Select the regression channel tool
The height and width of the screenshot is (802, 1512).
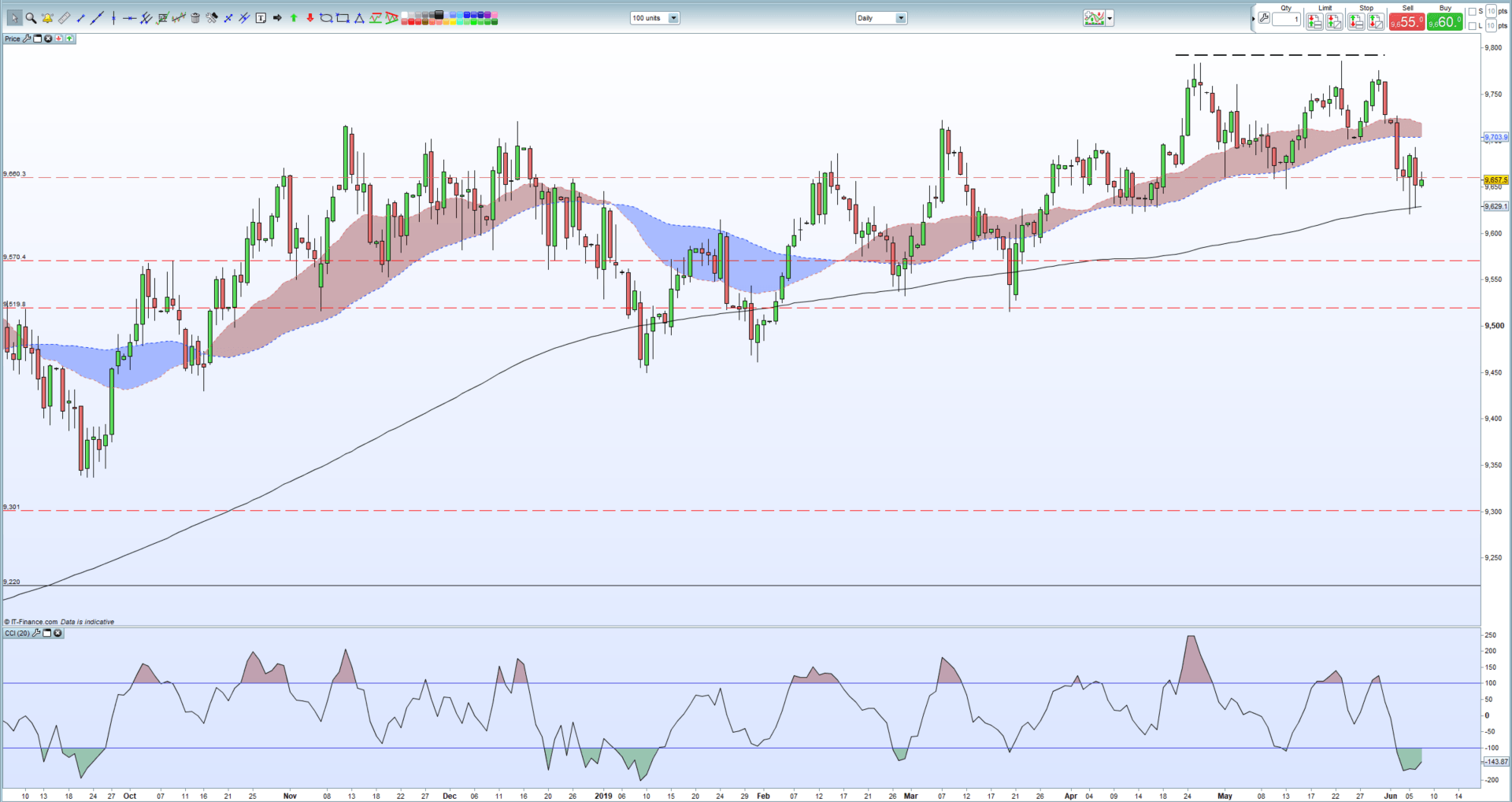tap(179, 18)
